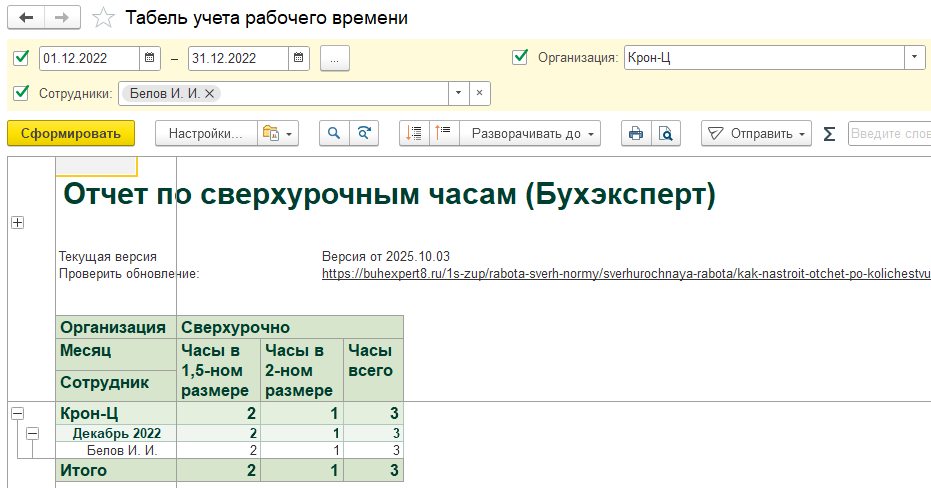Screen dimensions: 931x488
Task: Click the Сформировать button
Action: click(x=71, y=133)
